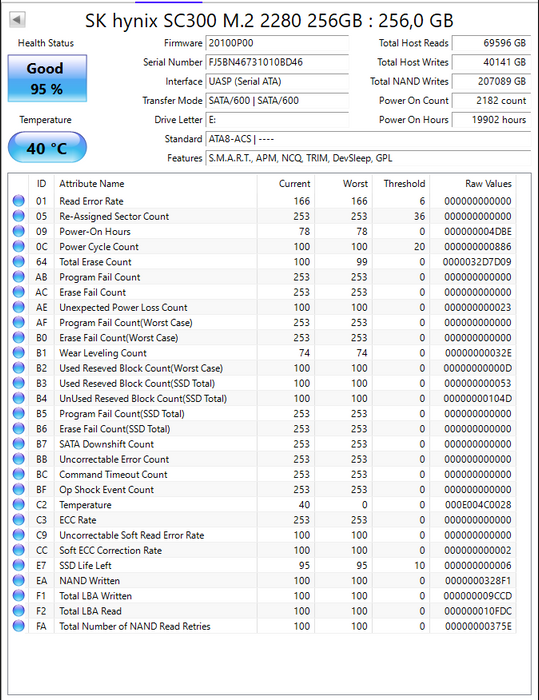Viewport: 539px width, 700px height.
Task: Click the Power On Hours value box
Action: [491, 120]
